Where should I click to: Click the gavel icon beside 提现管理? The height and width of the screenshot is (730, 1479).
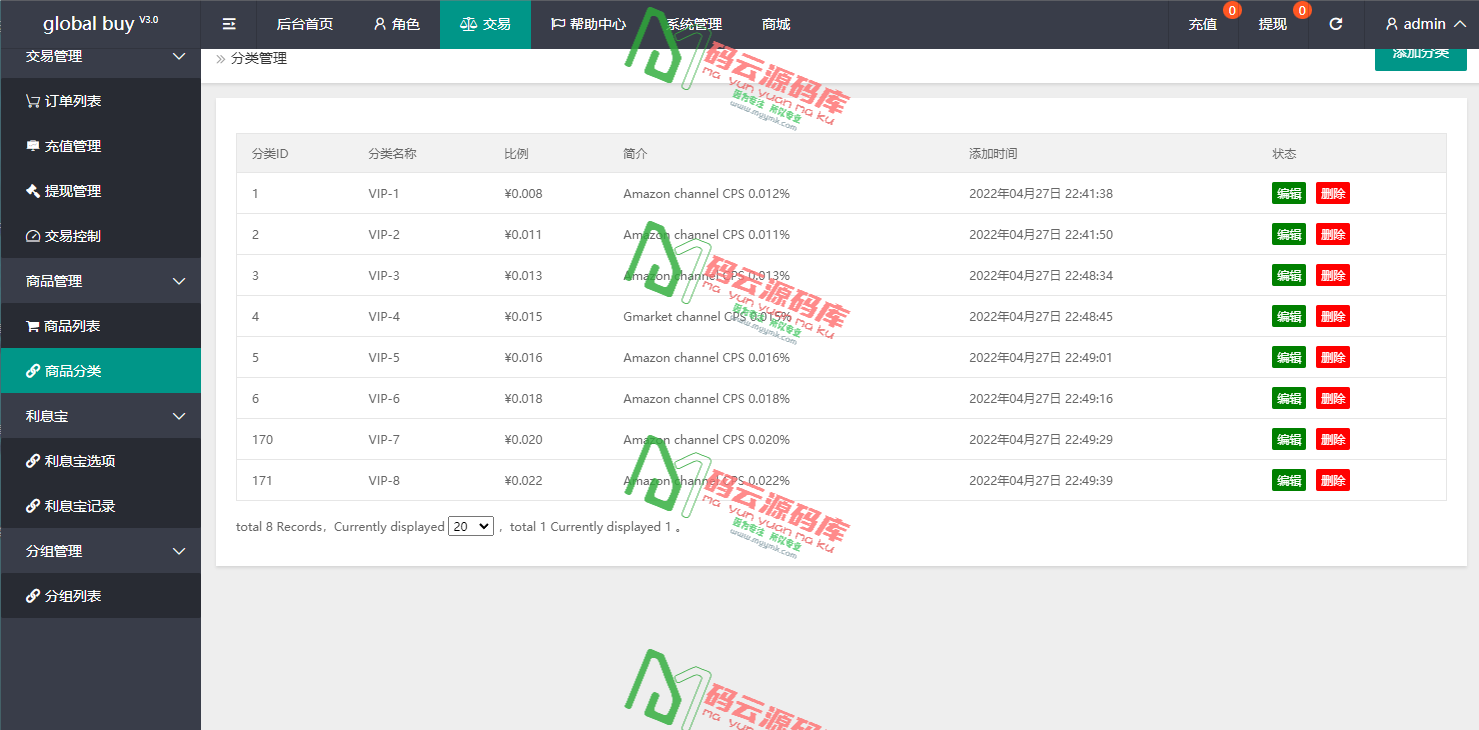tap(33, 191)
